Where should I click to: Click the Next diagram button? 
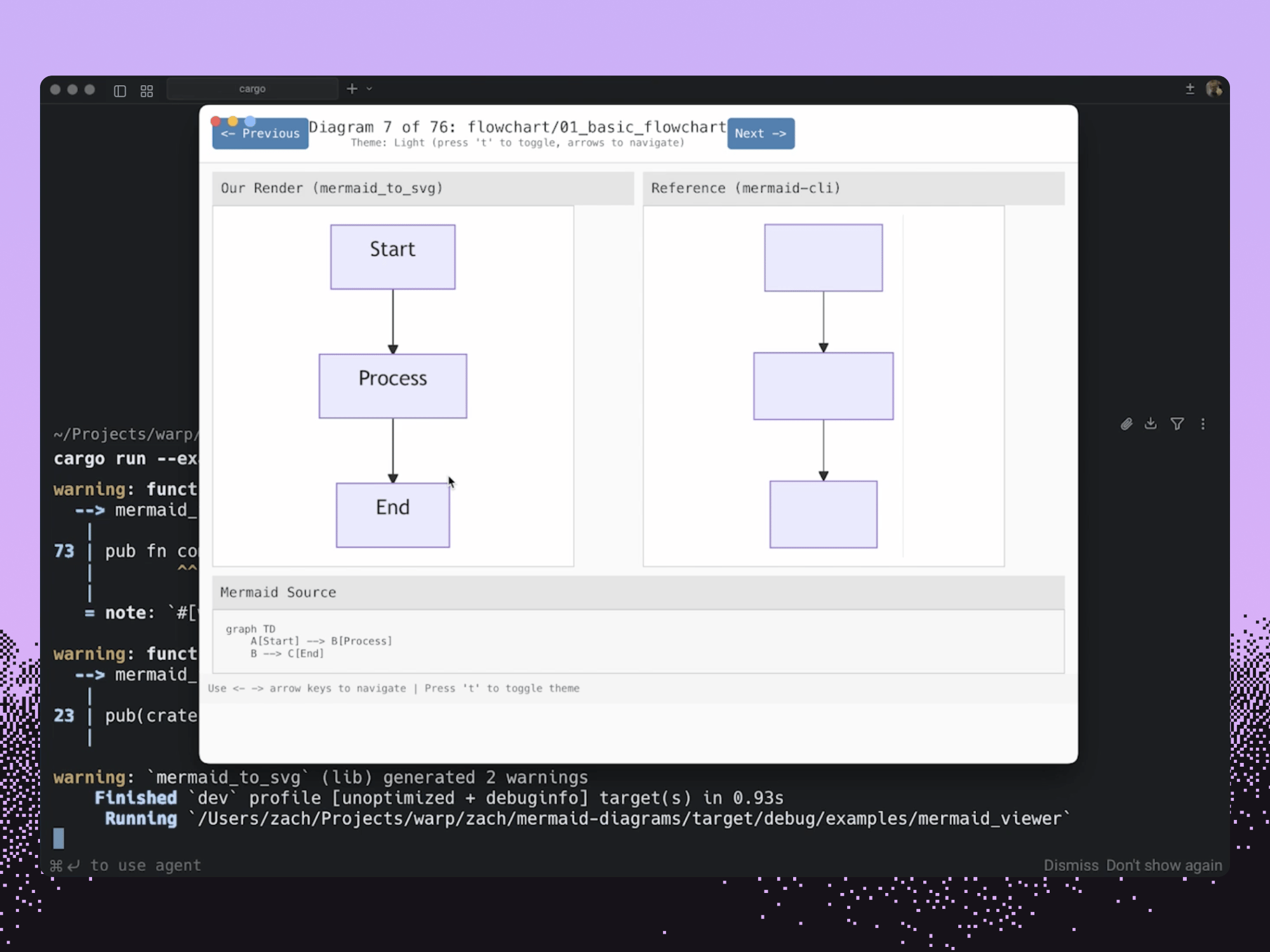pyautogui.click(x=760, y=134)
